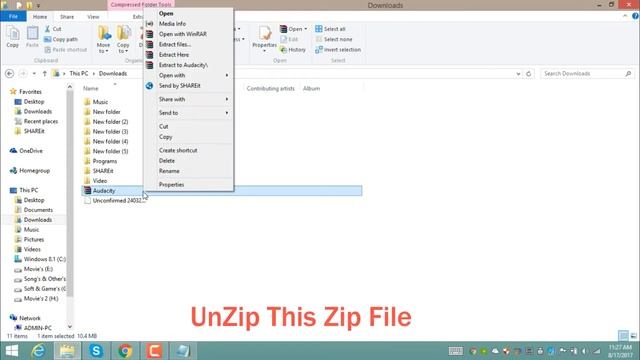Click the Windows Start button
The height and width of the screenshot is (360, 640).
pyautogui.click(x=12, y=351)
